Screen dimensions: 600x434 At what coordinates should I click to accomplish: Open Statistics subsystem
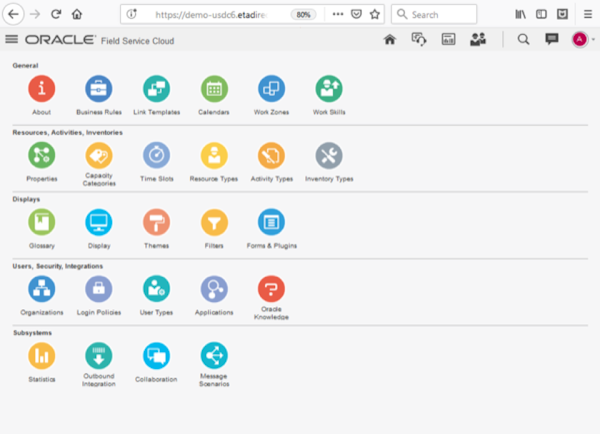click(x=42, y=356)
